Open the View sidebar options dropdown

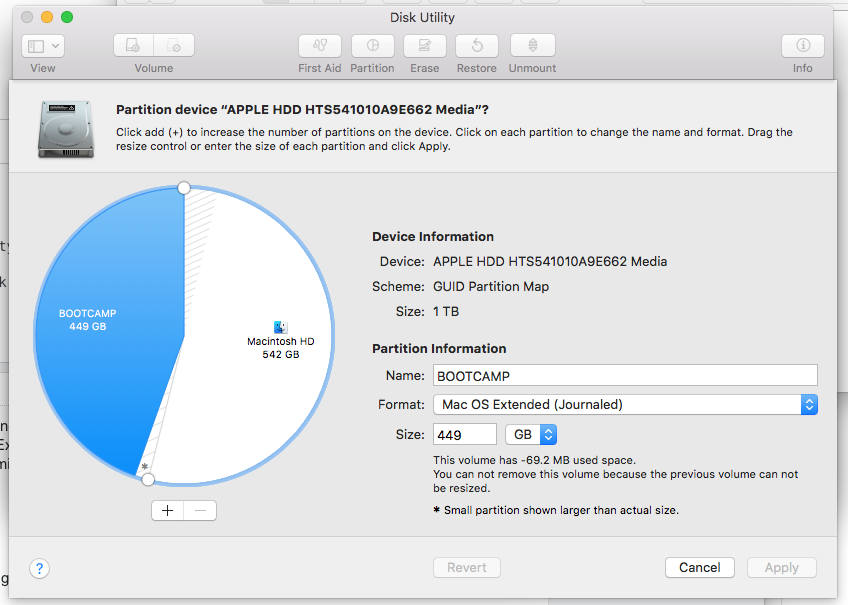43,46
